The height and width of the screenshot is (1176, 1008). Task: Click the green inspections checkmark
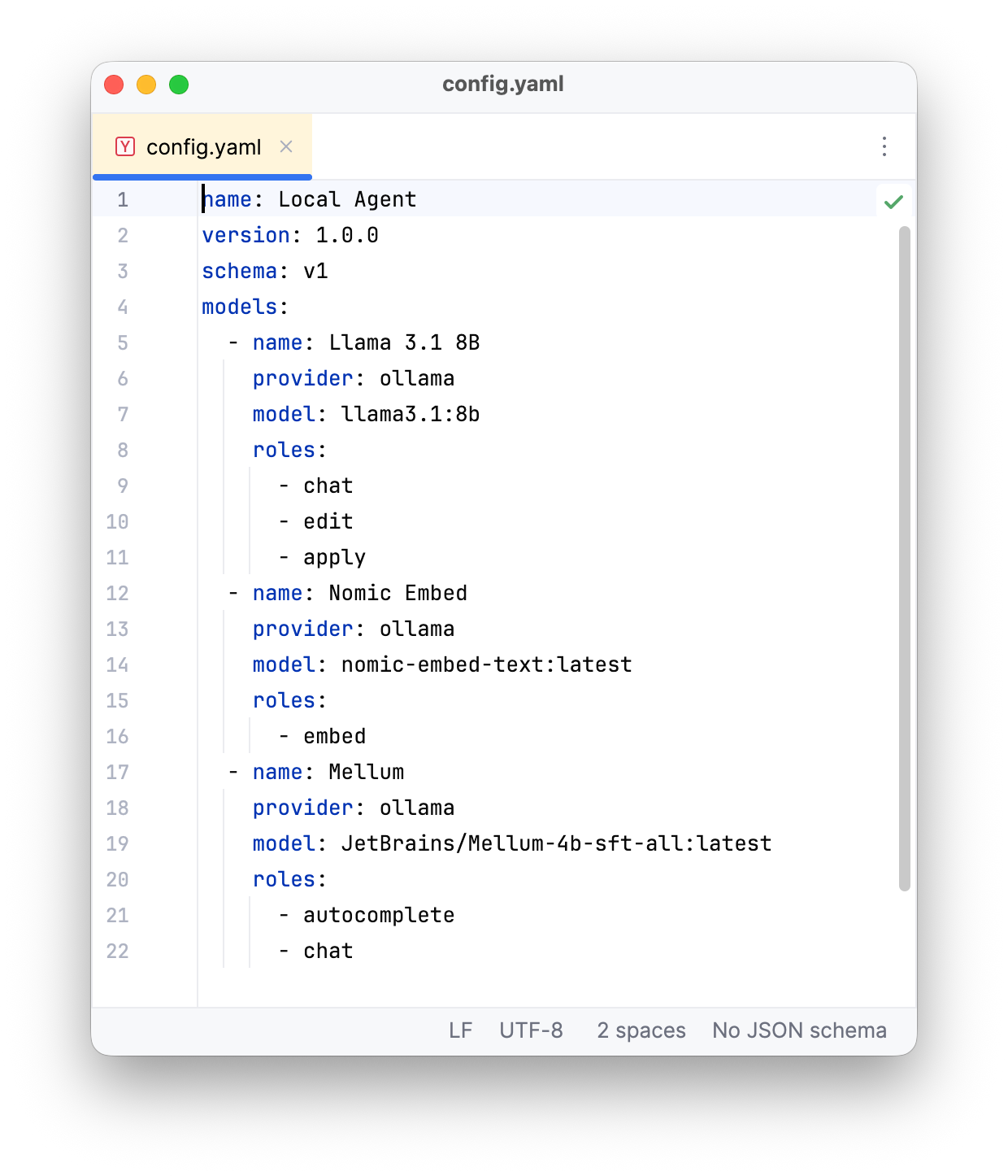point(893,201)
